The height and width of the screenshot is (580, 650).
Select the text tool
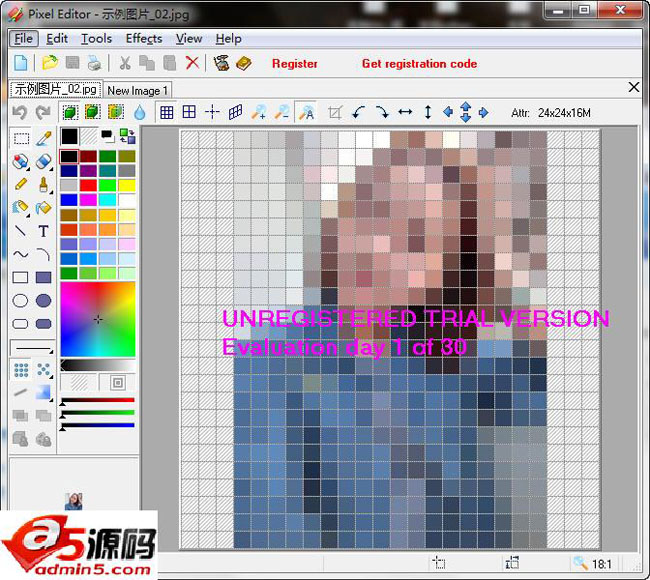44,231
